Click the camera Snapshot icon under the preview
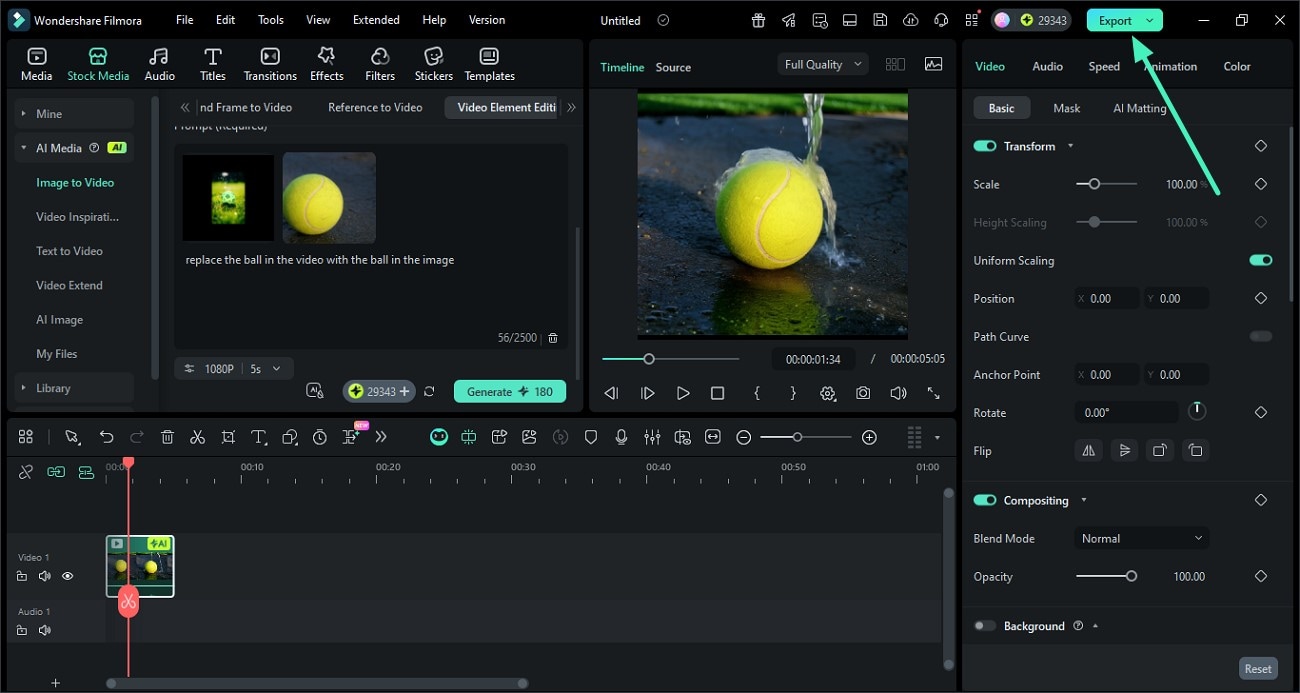The height and width of the screenshot is (693, 1300). (863, 393)
